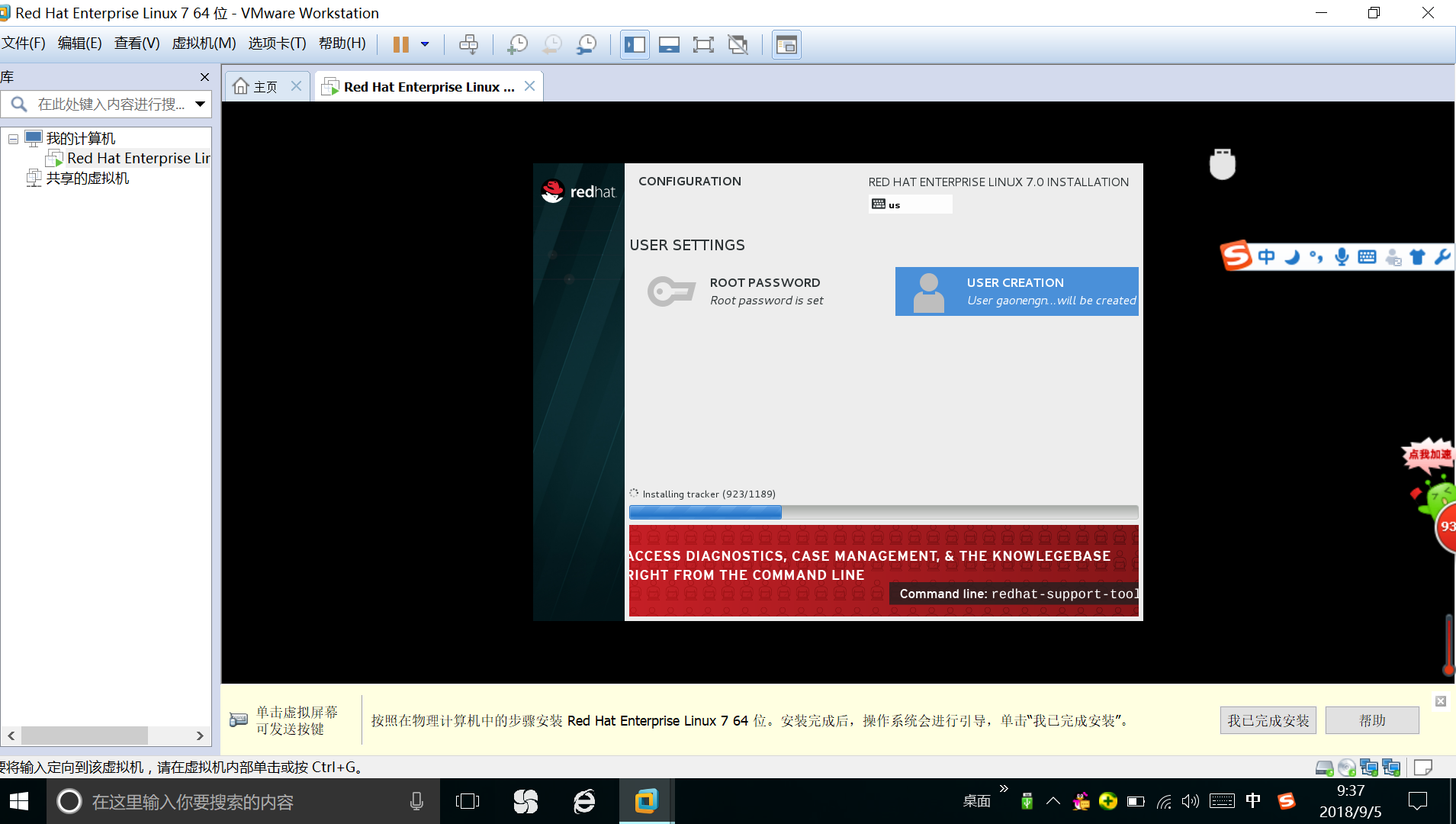Screen dimensions: 1456x824
Task: Send Ctrl+Alt+Del to the virtual machine
Action: pyautogui.click(x=468, y=44)
